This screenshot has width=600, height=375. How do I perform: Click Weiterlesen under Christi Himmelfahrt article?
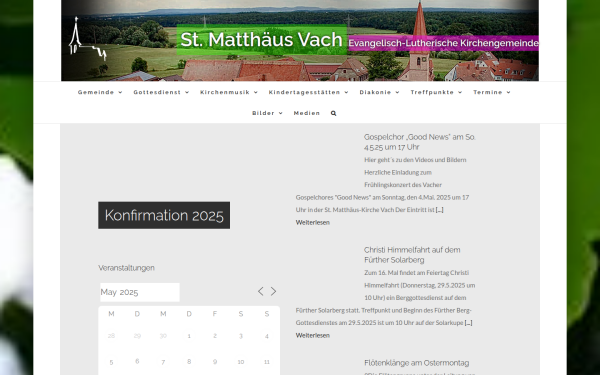pyautogui.click(x=313, y=335)
